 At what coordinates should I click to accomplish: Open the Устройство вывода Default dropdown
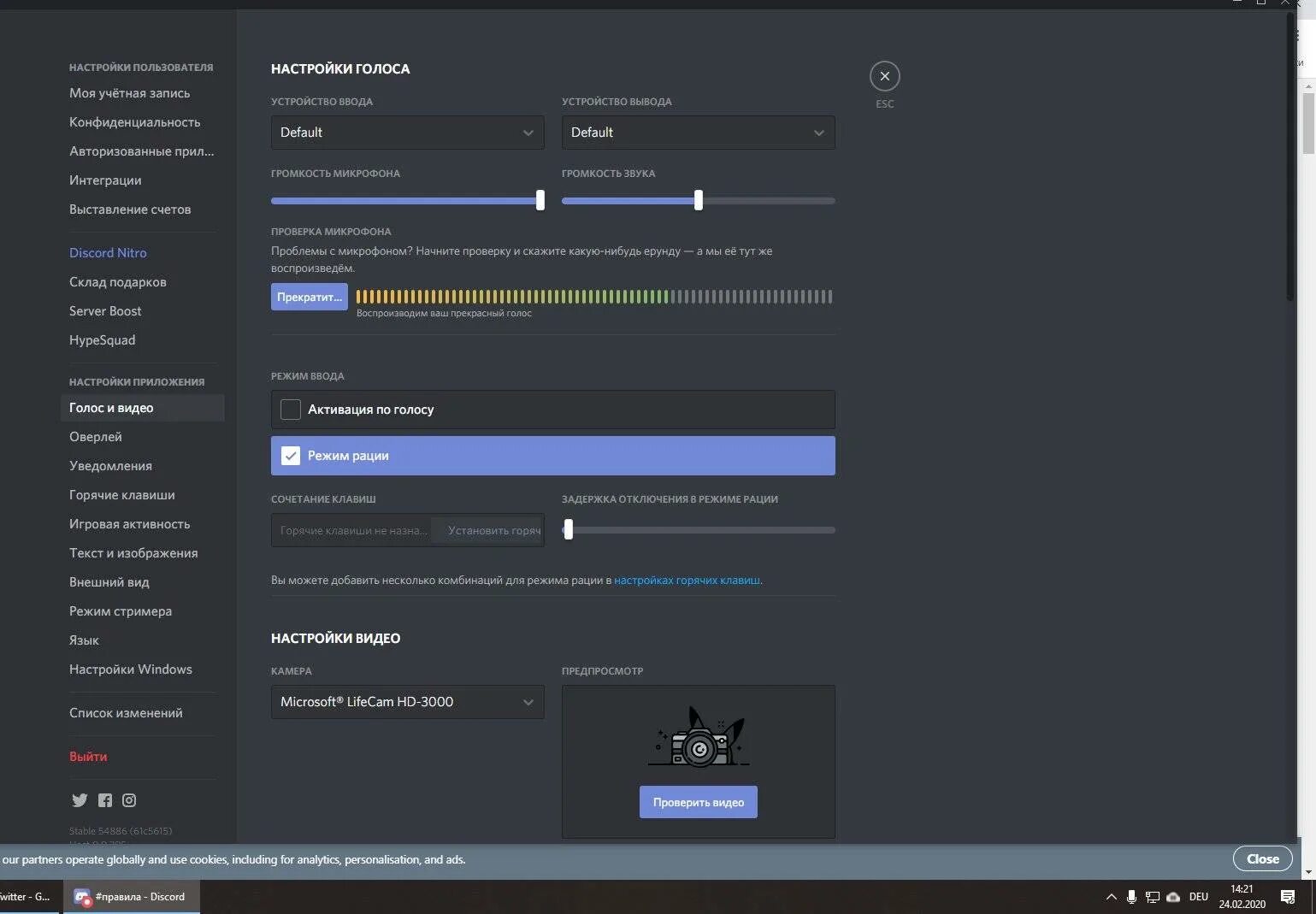point(698,133)
